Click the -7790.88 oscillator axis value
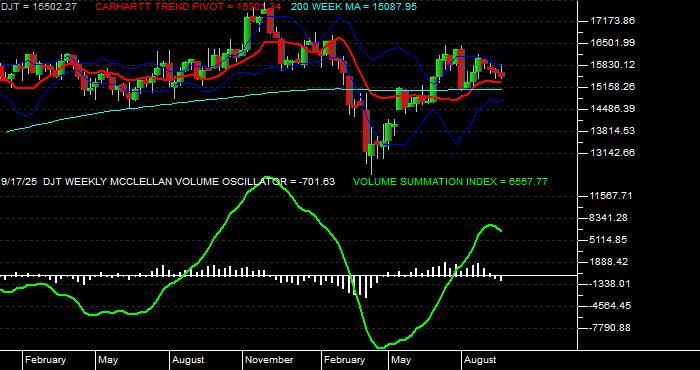 click(610, 328)
